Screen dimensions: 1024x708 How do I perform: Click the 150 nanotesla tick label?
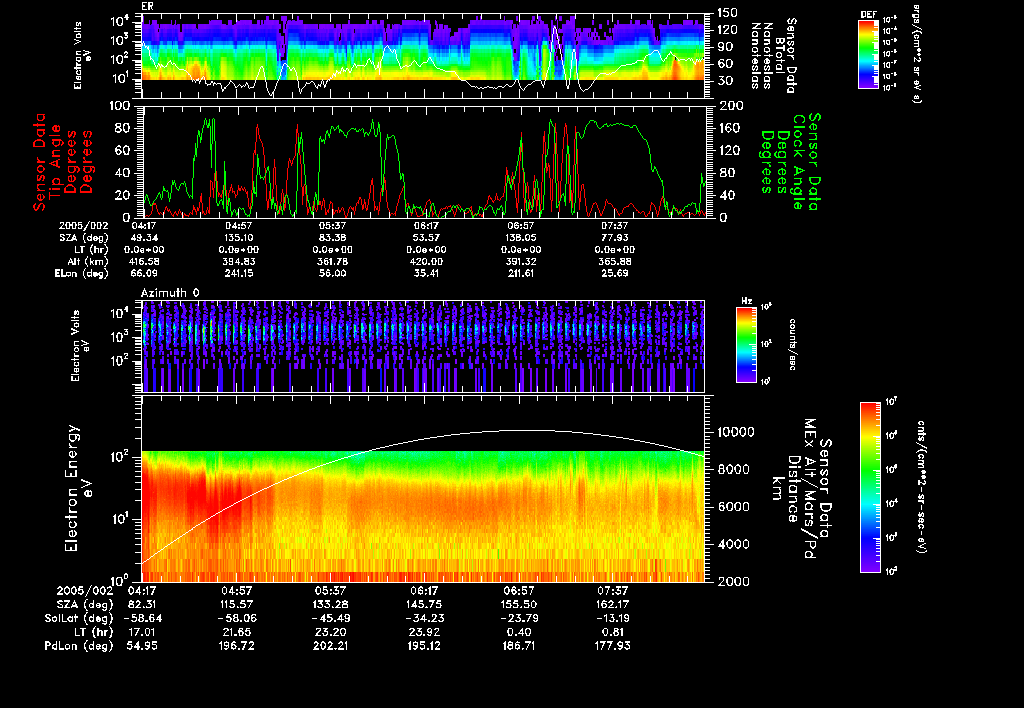click(727, 12)
